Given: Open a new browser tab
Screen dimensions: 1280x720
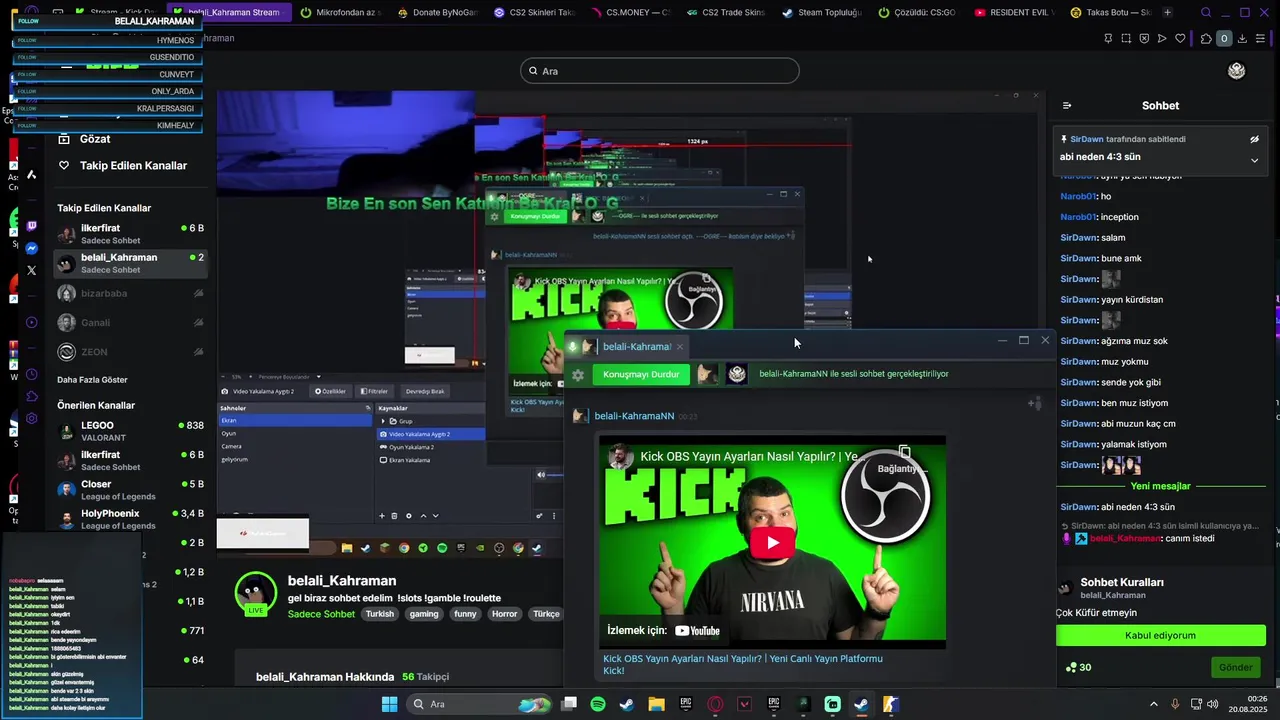Looking at the screenshot, I should tap(1167, 13).
